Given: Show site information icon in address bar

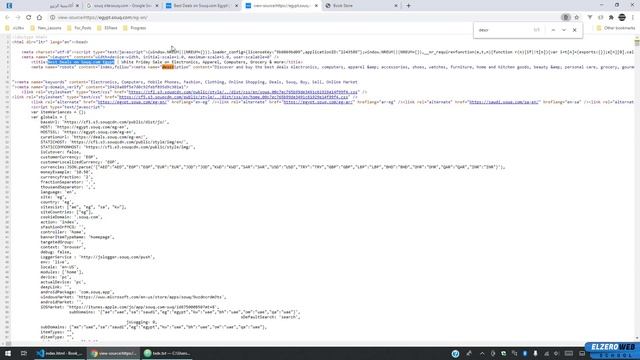Looking at the screenshot, I should [x=53, y=18].
